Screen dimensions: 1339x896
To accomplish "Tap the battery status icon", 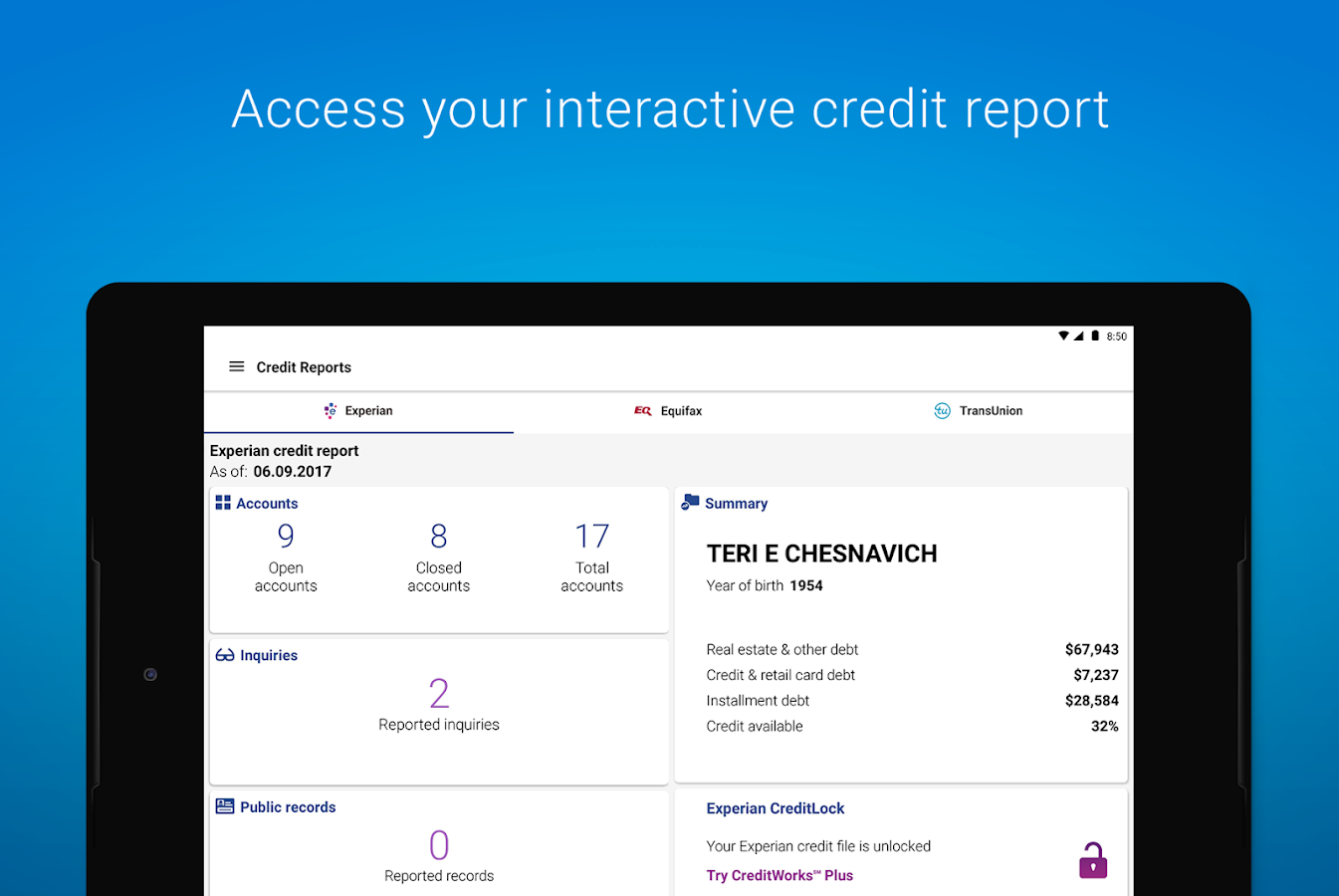I will (x=1095, y=336).
